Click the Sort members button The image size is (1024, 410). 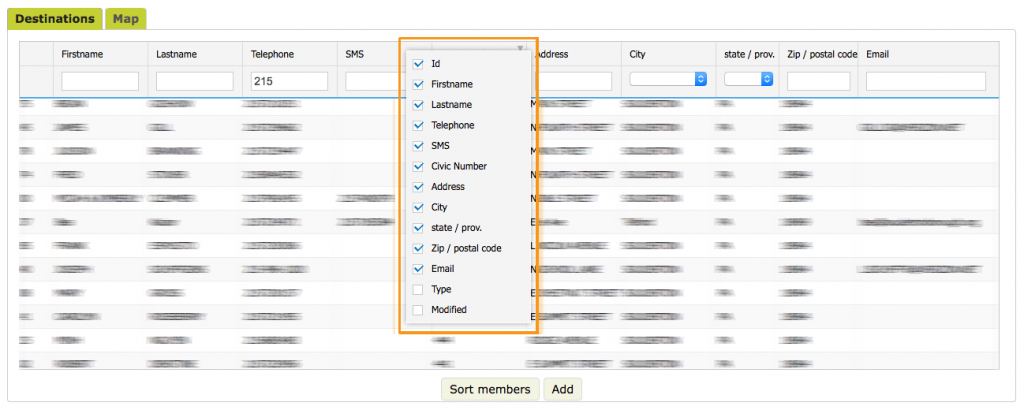tap(490, 389)
